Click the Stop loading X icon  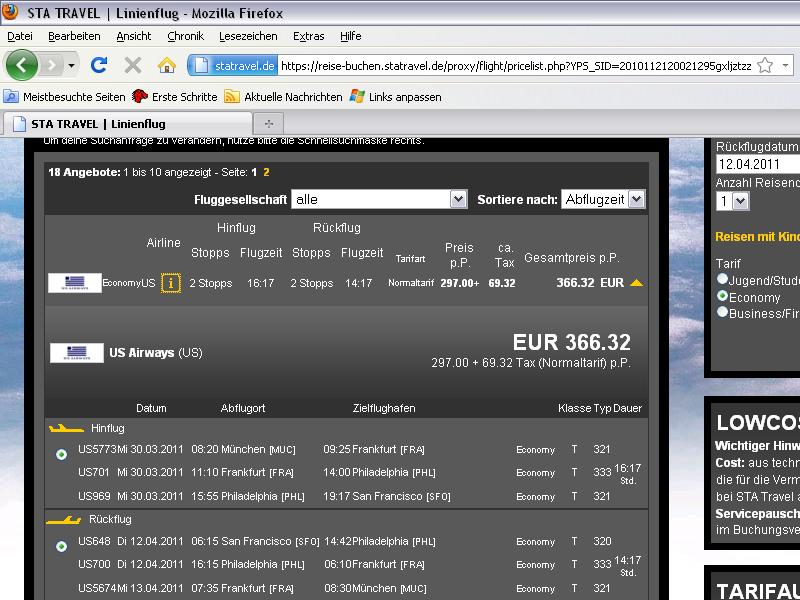[133, 65]
